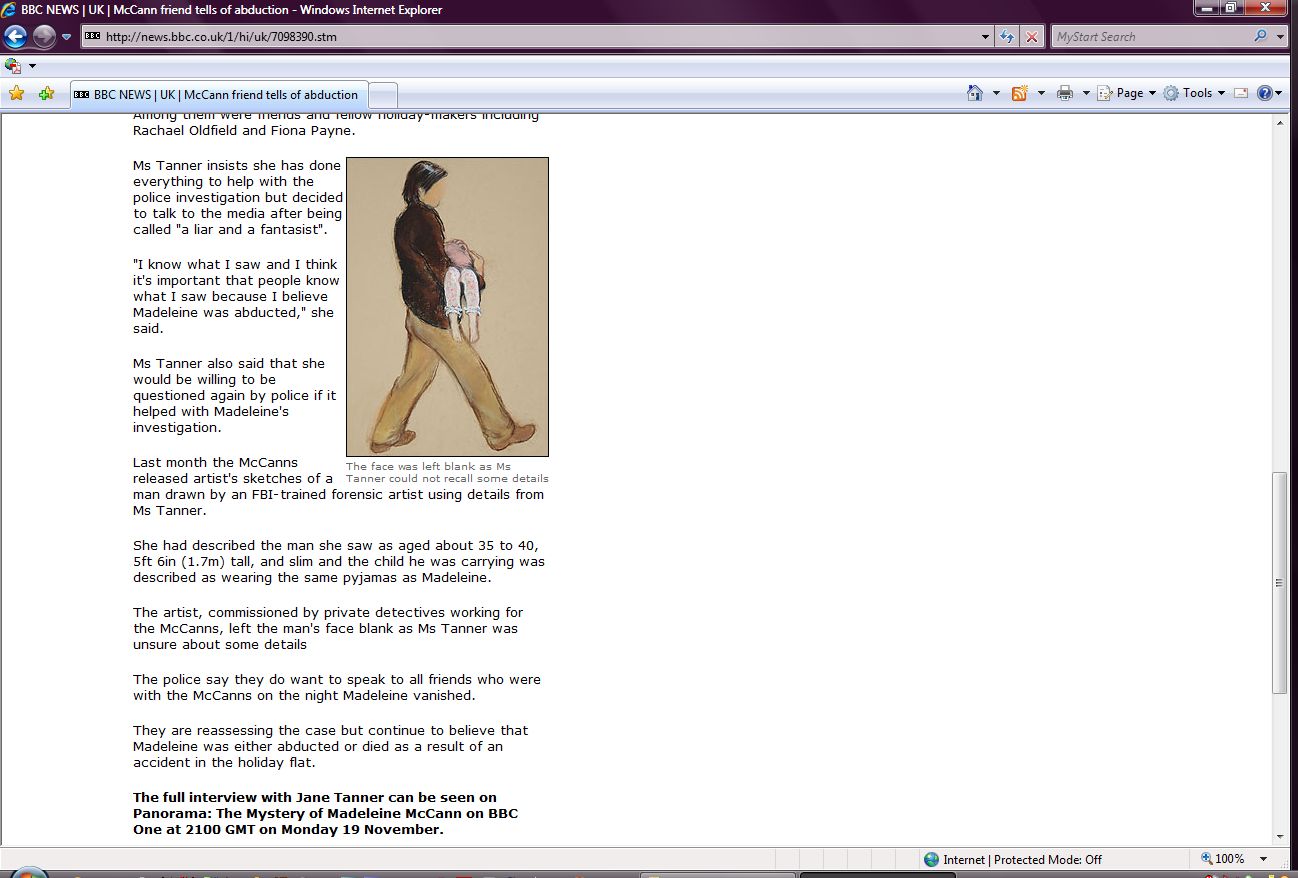Click the RSS Feeds icon
Image resolution: width=1298 pixels, height=878 pixels.
[x=1020, y=93]
